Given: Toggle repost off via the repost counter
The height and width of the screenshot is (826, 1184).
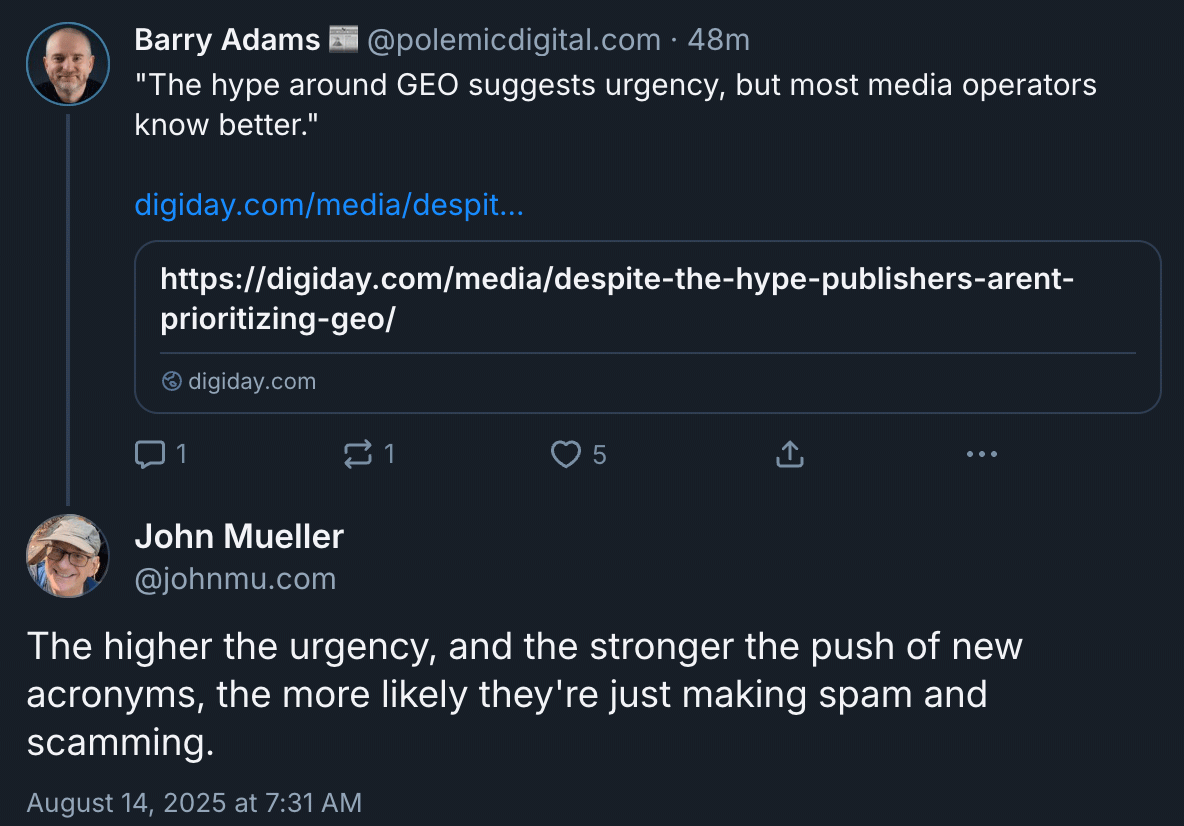Looking at the screenshot, I should pyautogui.click(x=387, y=454).
